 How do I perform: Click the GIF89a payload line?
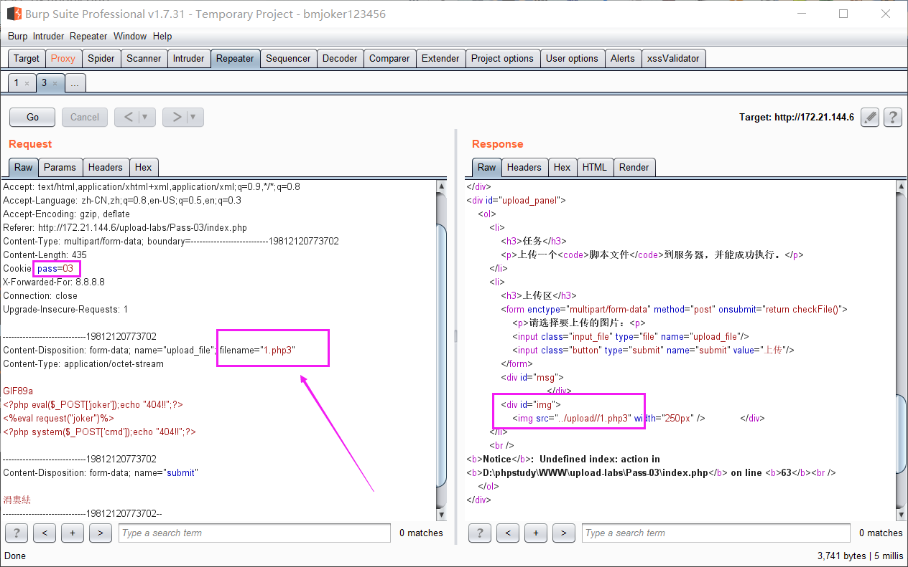[18, 391]
